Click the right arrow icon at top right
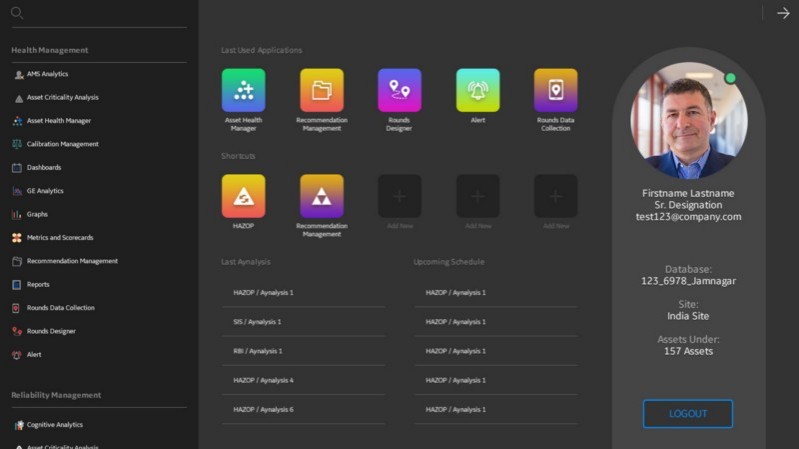 [x=783, y=13]
